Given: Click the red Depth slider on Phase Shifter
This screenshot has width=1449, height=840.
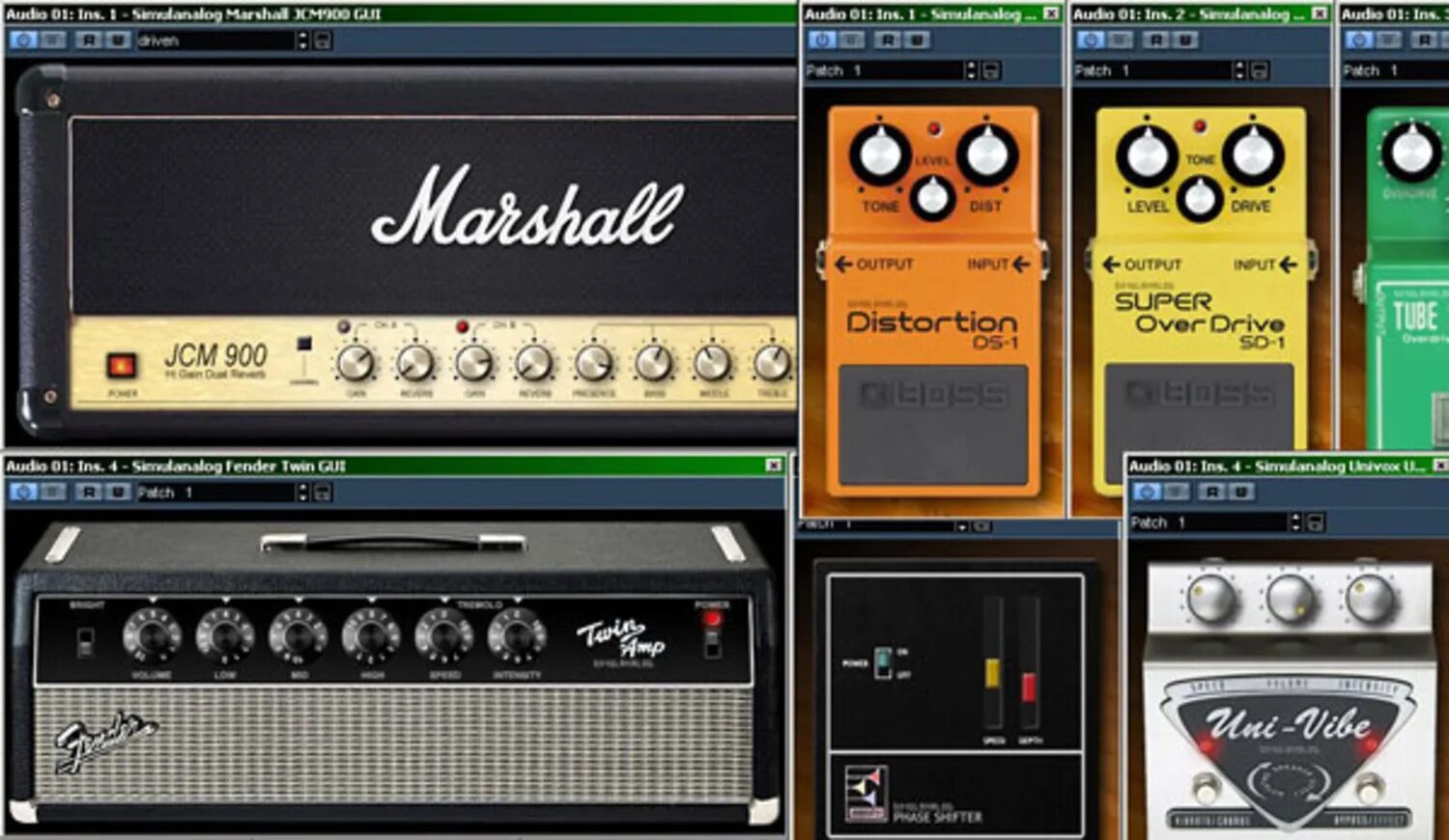Looking at the screenshot, I should tap(1030, 686).
